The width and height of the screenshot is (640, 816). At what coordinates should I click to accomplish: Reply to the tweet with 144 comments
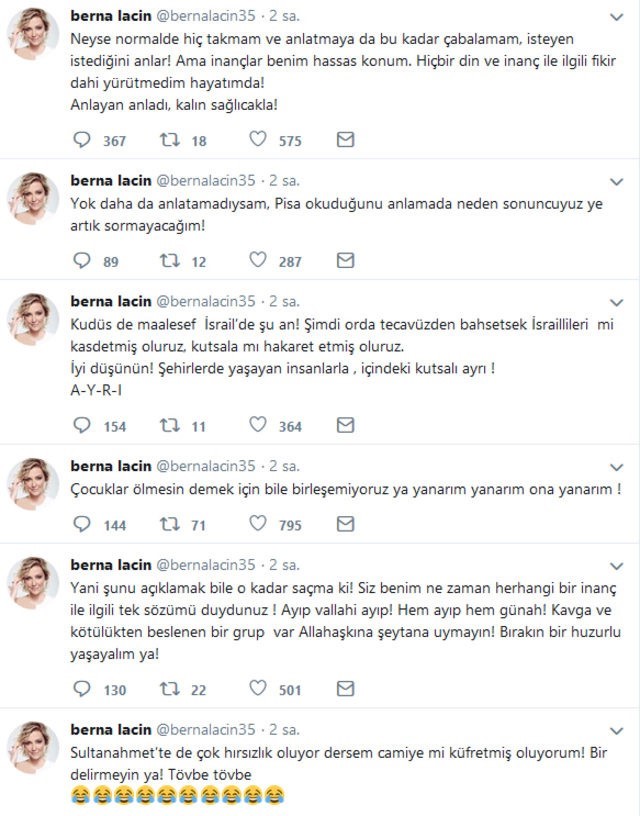click(82, 524)
